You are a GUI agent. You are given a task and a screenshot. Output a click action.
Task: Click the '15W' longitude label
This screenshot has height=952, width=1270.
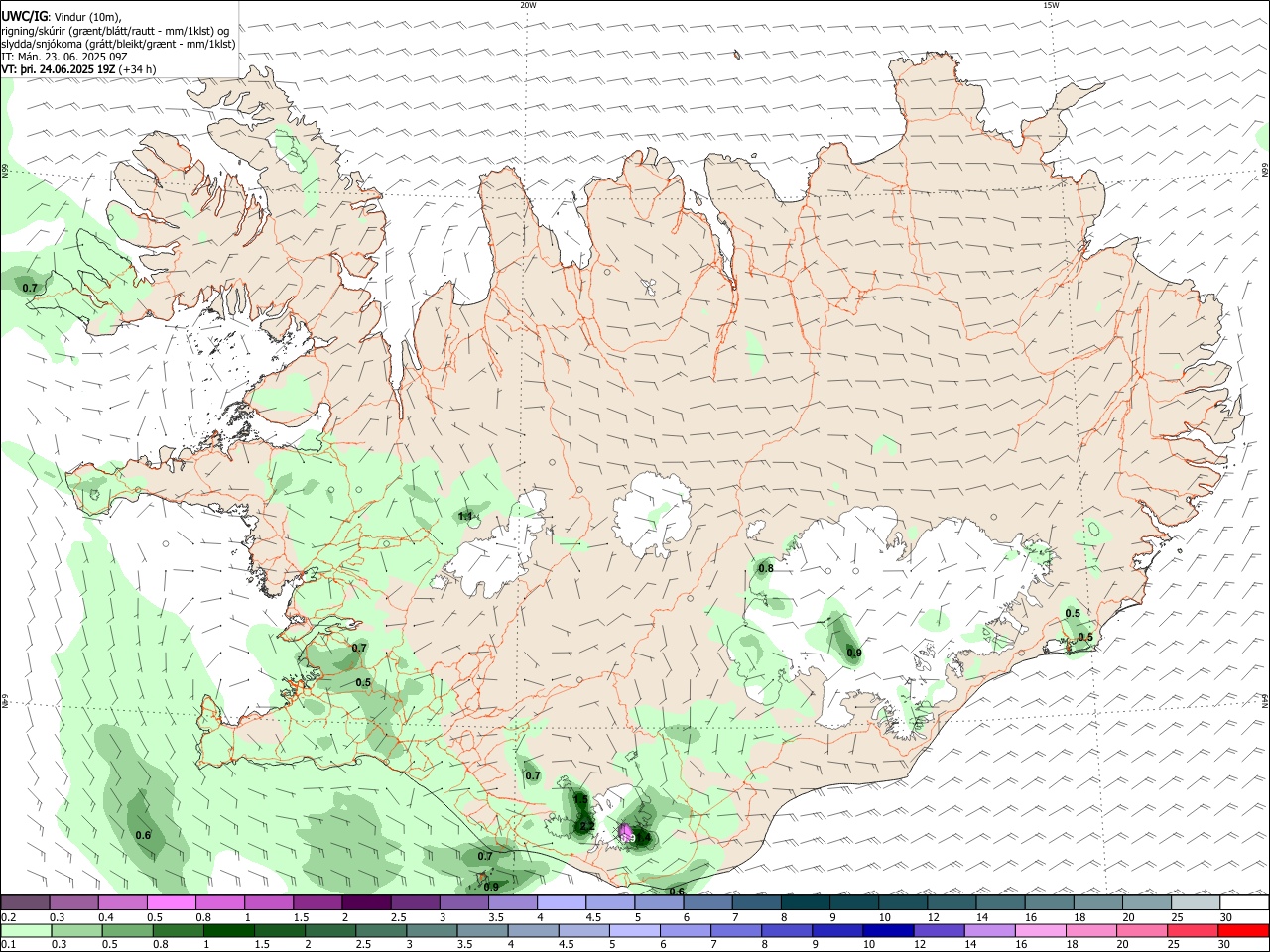tap(1052, 5)
